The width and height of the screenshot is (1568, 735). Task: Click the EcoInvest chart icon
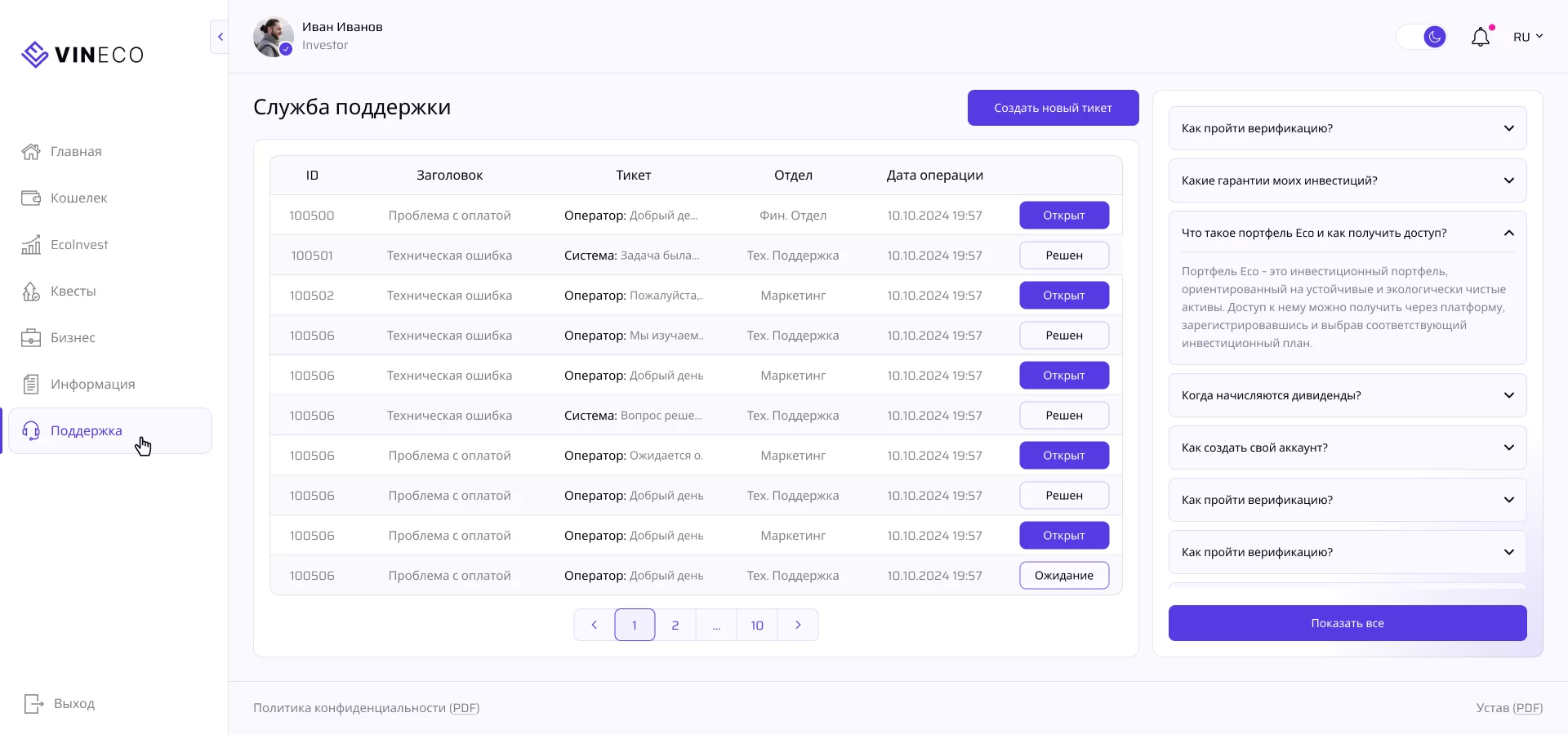coord(31,245)
